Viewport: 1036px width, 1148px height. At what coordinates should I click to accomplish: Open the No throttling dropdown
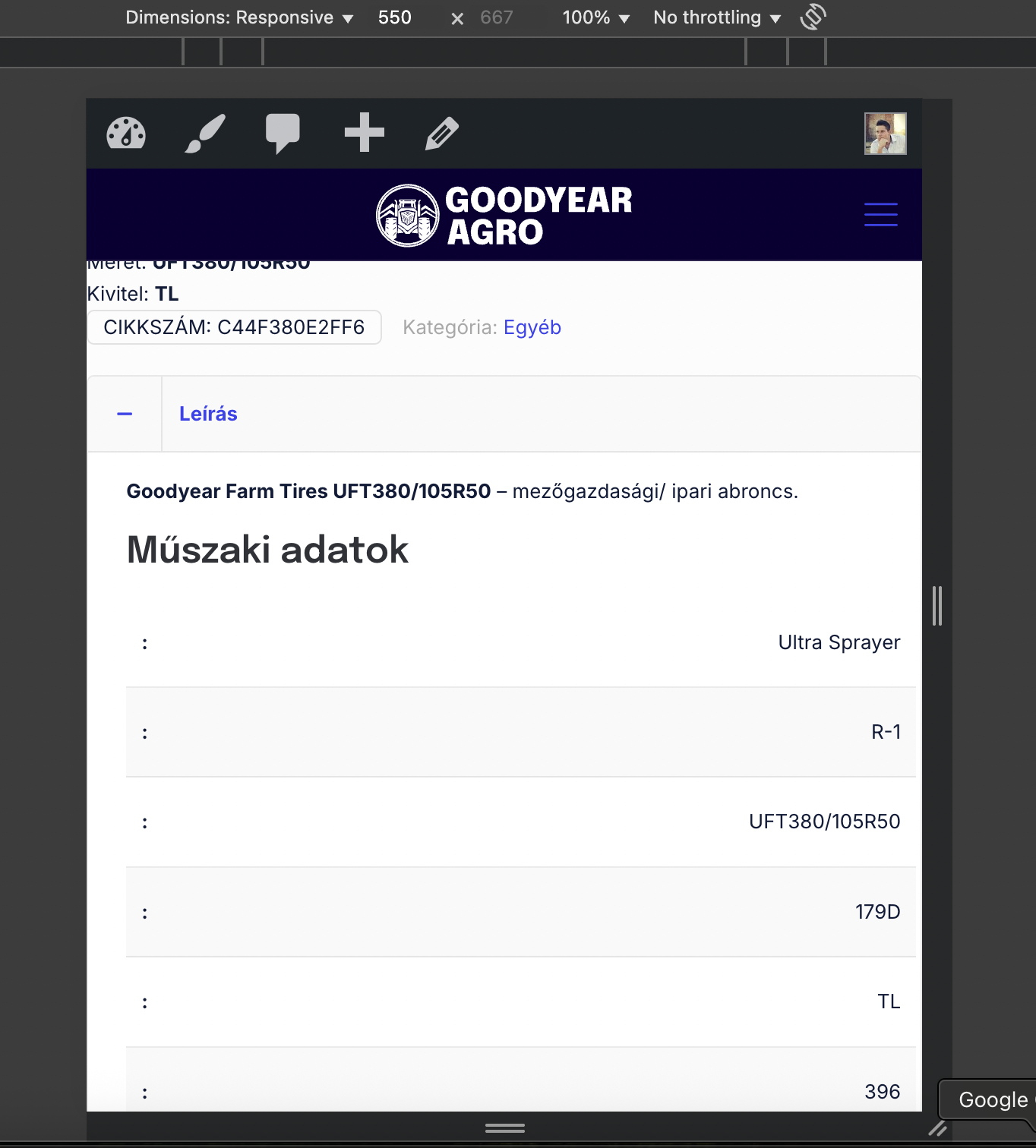coord(717,17)
